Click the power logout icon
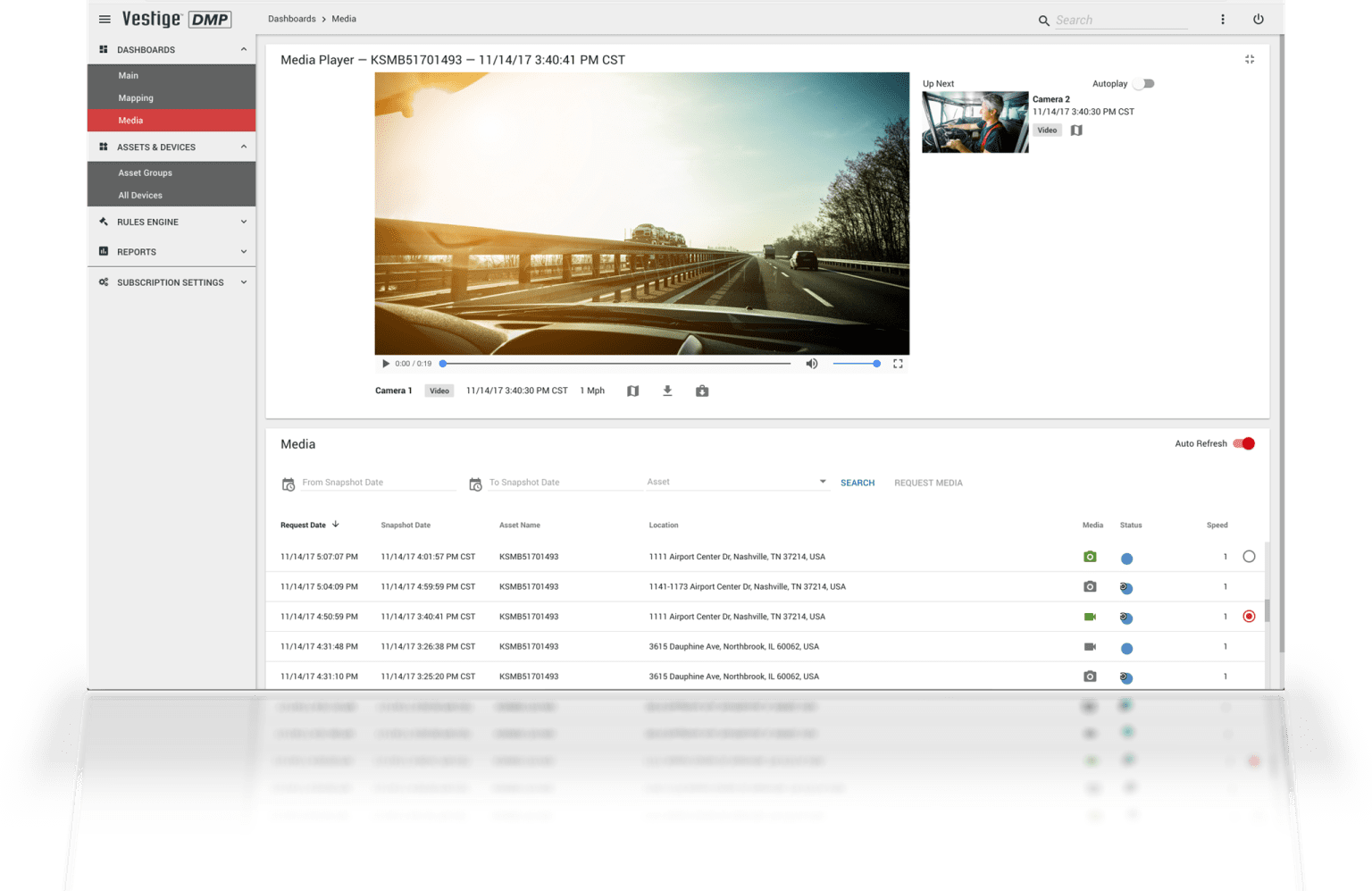The image size is (1372, 891). pos(1258,20)
